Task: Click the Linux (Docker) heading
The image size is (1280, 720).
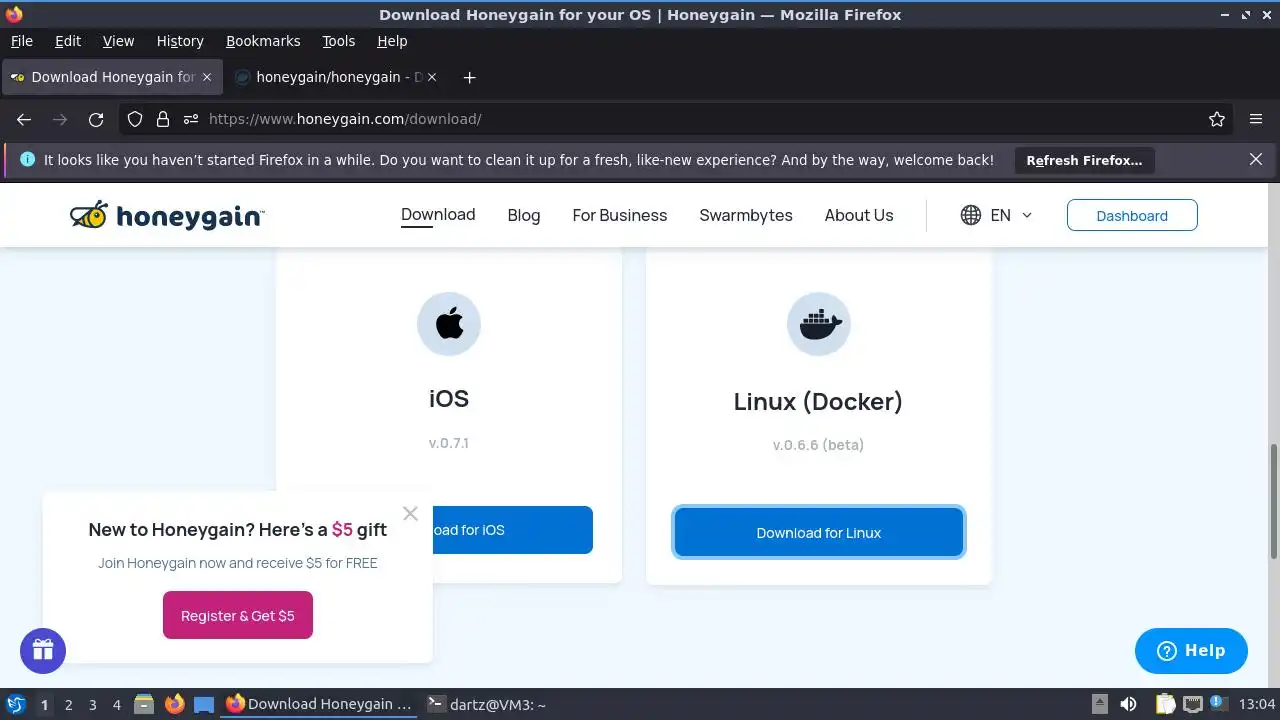Action: coord(818,401)
